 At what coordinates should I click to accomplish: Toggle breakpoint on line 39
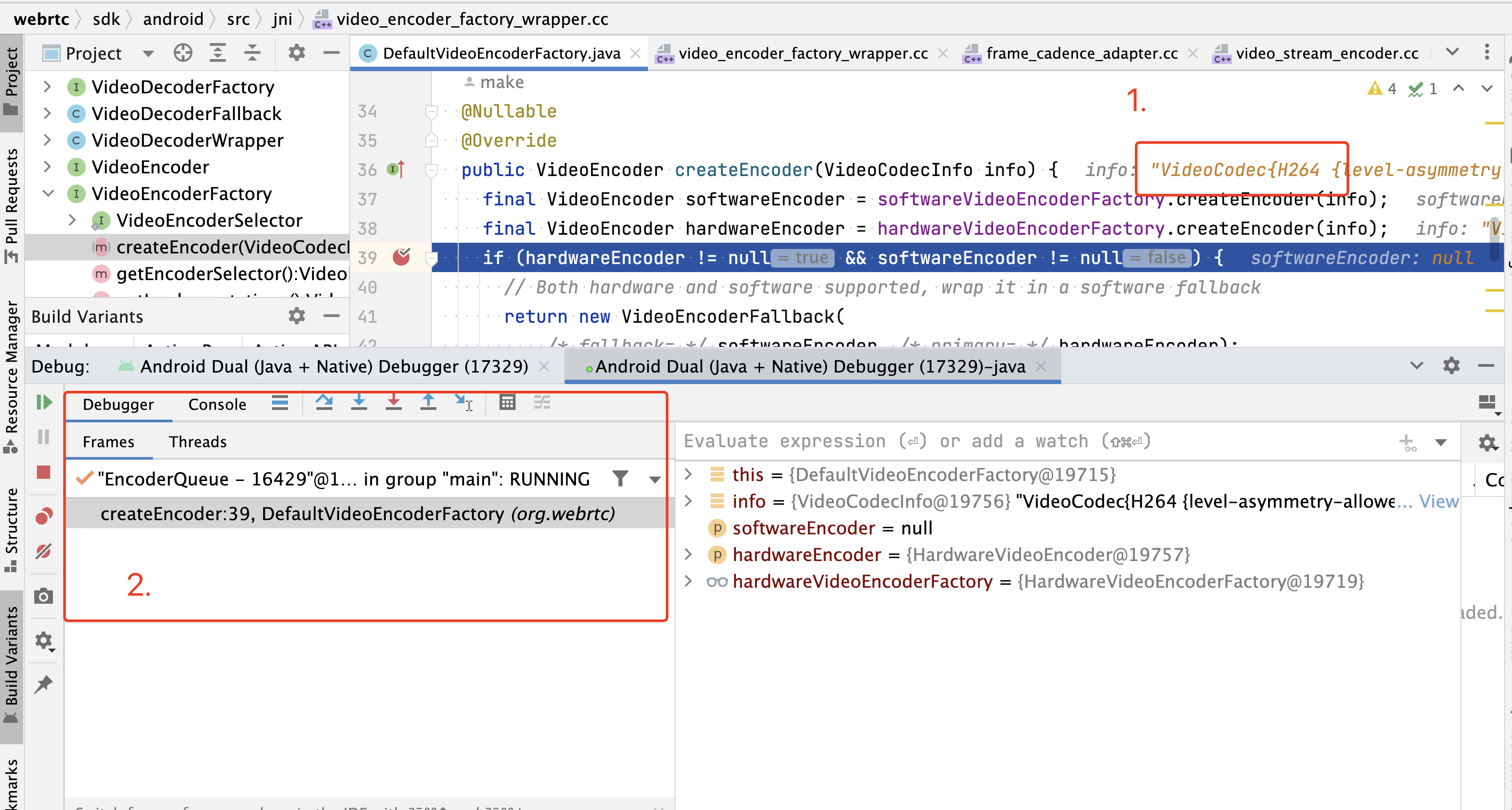tap(401, 257)
